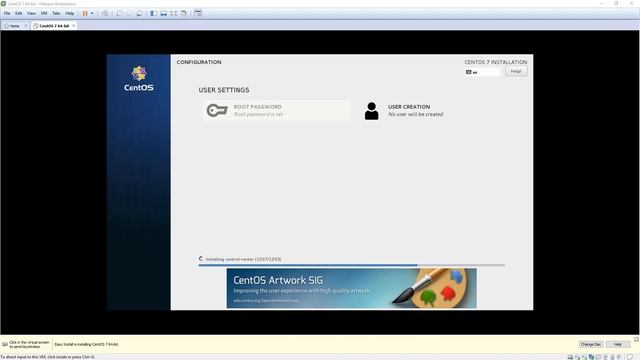The image size is (640, 360).
Task: Click the Change Disc button
Action: point(591,344)
